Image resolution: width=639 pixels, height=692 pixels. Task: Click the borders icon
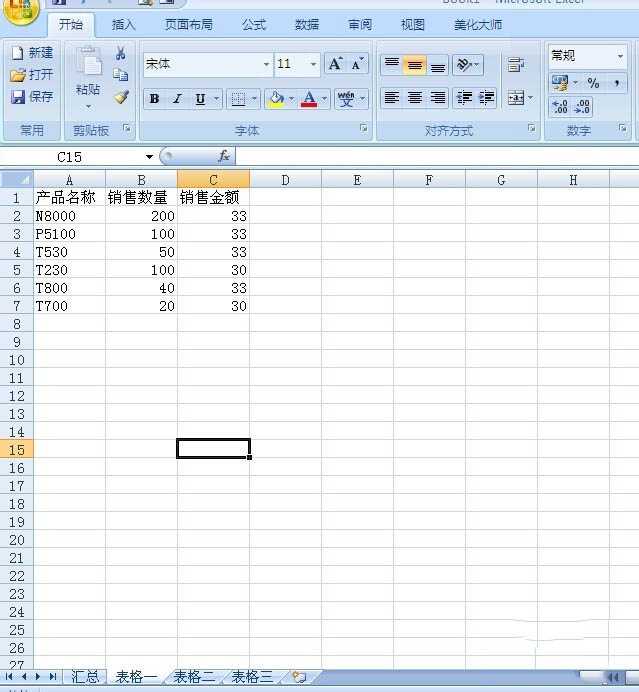pyautogui.click(x=238, y=99)
